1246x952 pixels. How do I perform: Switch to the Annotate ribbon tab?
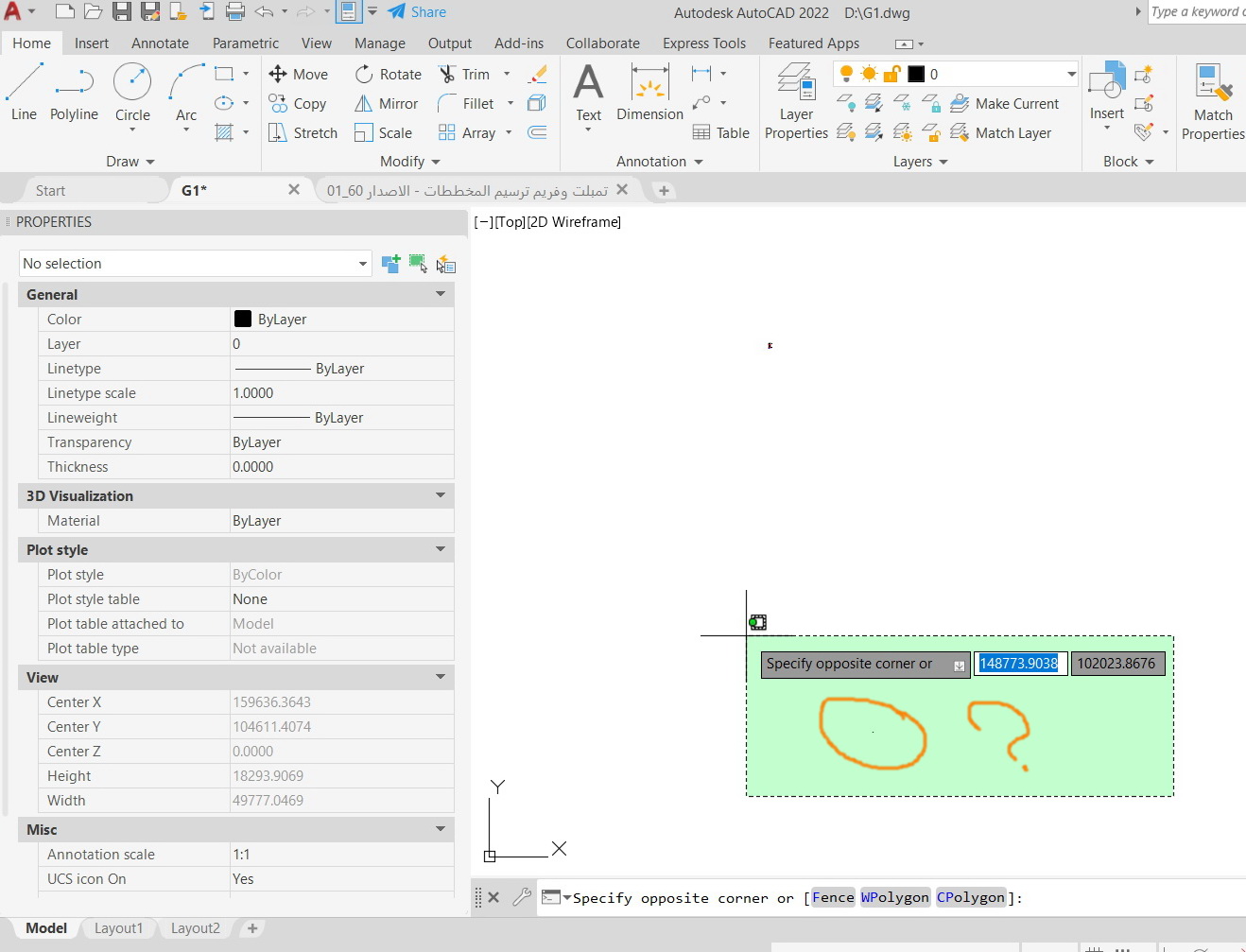coord(160,43)
